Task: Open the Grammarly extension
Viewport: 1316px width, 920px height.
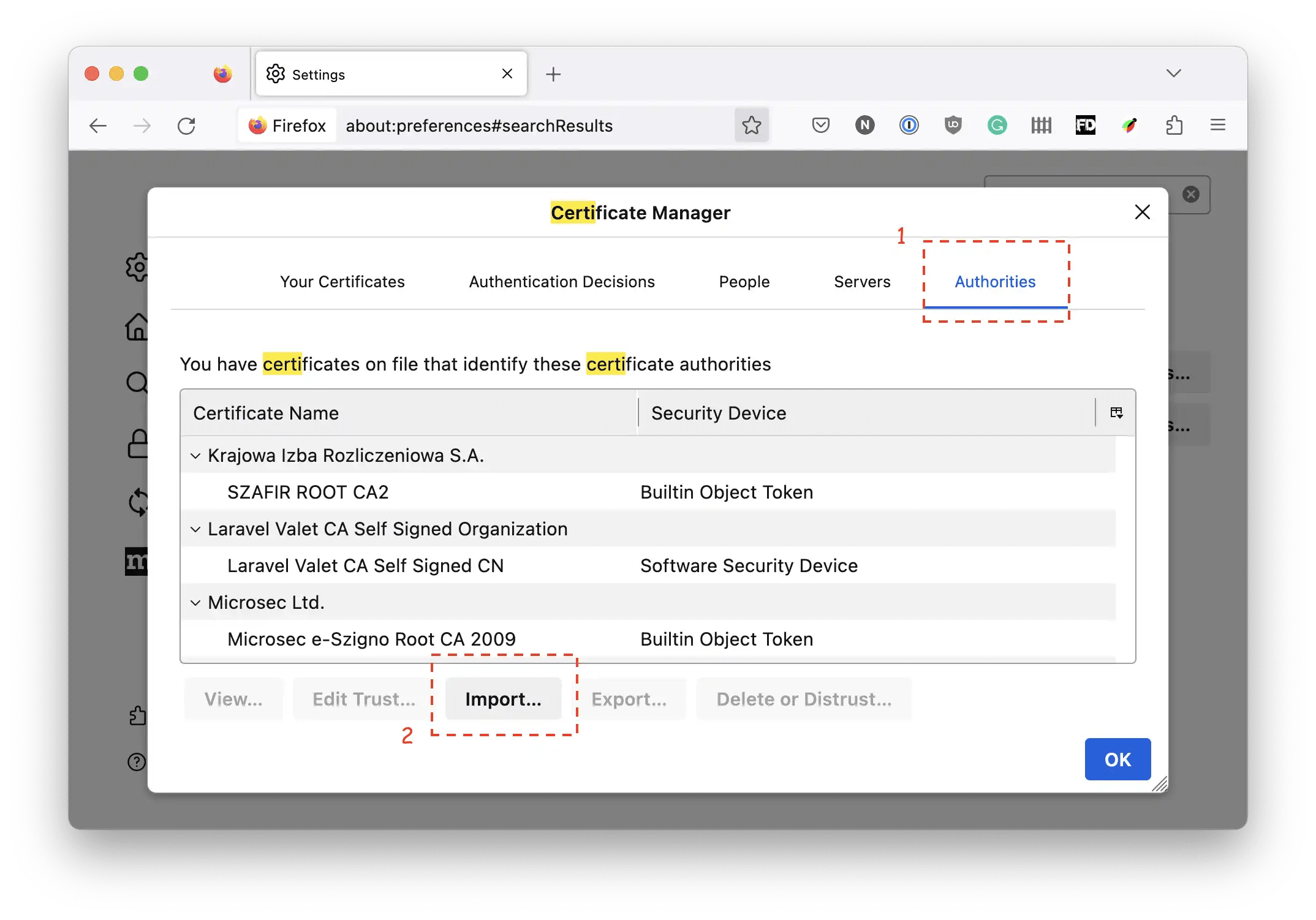Action: coord(997,126)
